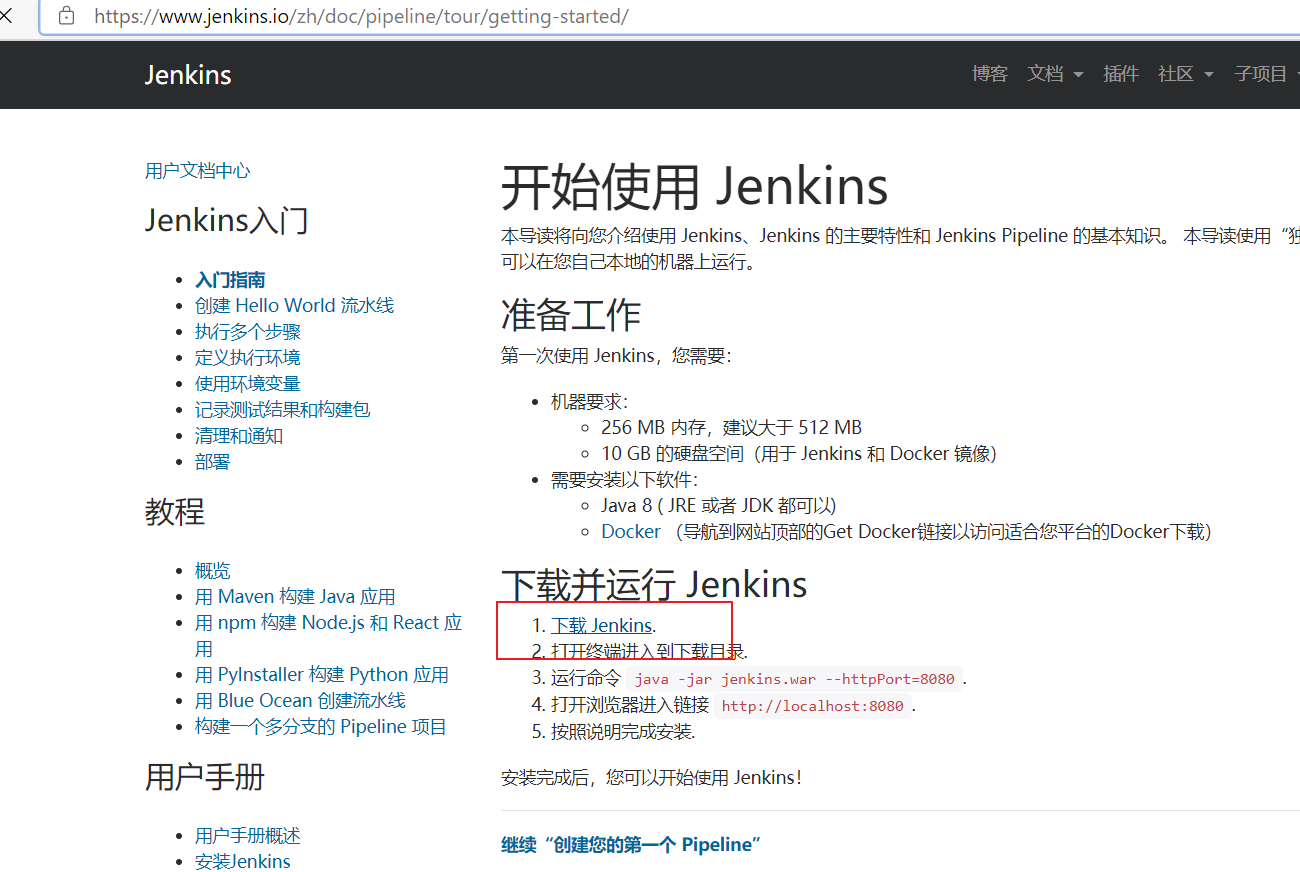The image size is (1300, 872).
Task: Open 用户文档中心 link
Action: click(198, 171)
